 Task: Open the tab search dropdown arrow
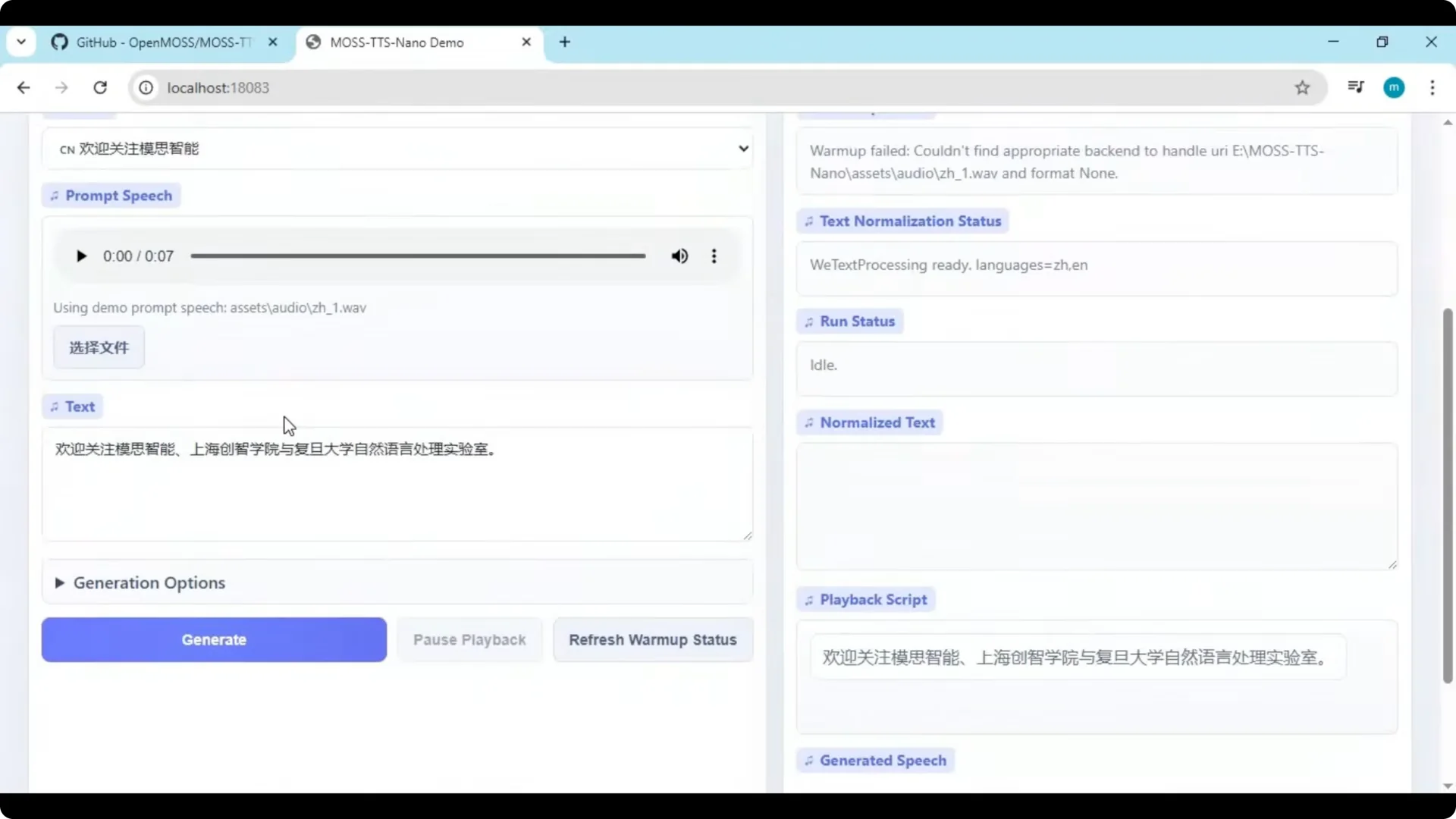click(21, 42)
